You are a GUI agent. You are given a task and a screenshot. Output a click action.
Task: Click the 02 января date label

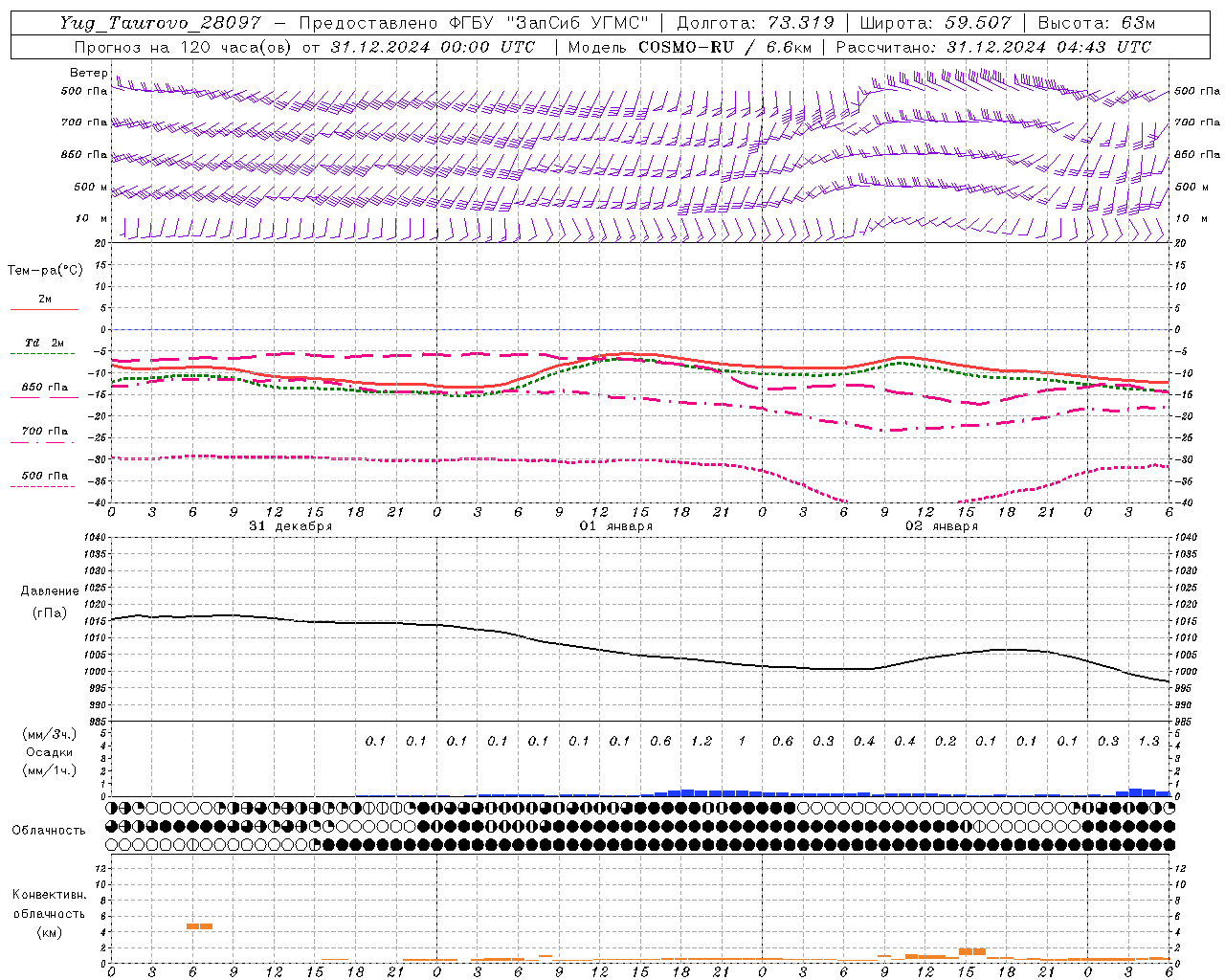942,526
